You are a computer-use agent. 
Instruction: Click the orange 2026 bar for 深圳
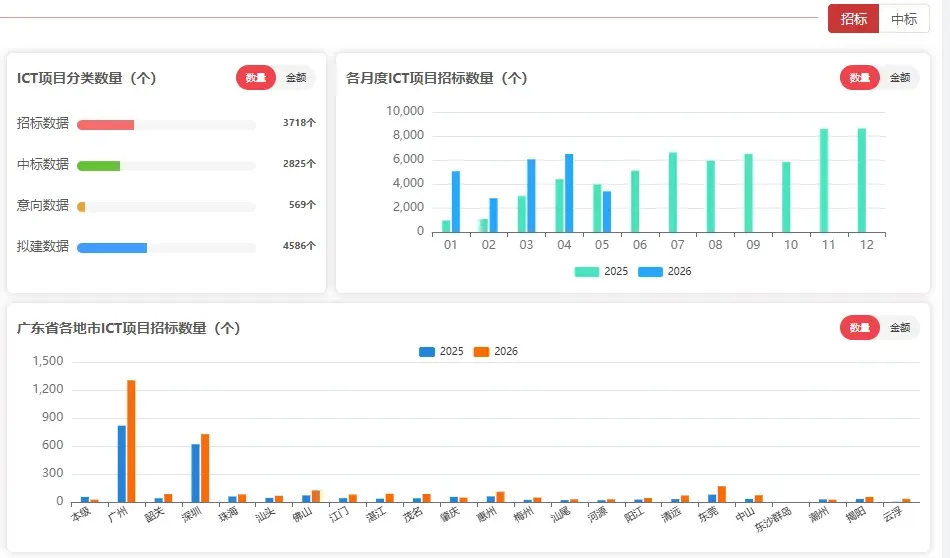pyautogui.click(x=205, y=468)
